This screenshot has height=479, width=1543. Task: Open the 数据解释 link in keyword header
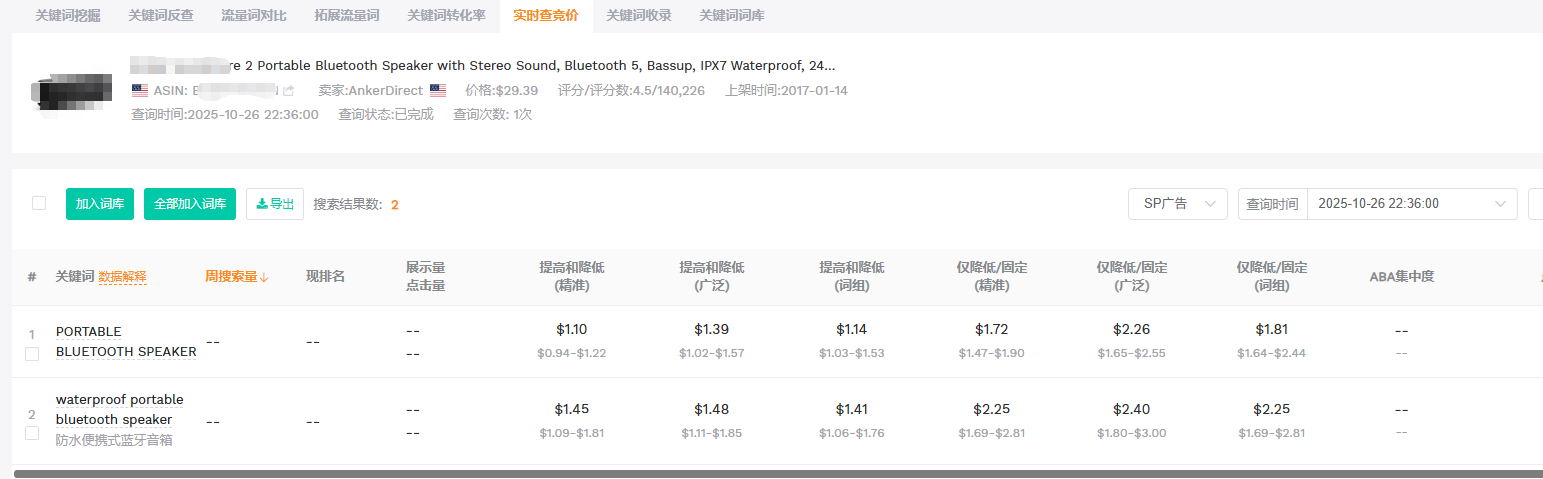tap(122, 277)
